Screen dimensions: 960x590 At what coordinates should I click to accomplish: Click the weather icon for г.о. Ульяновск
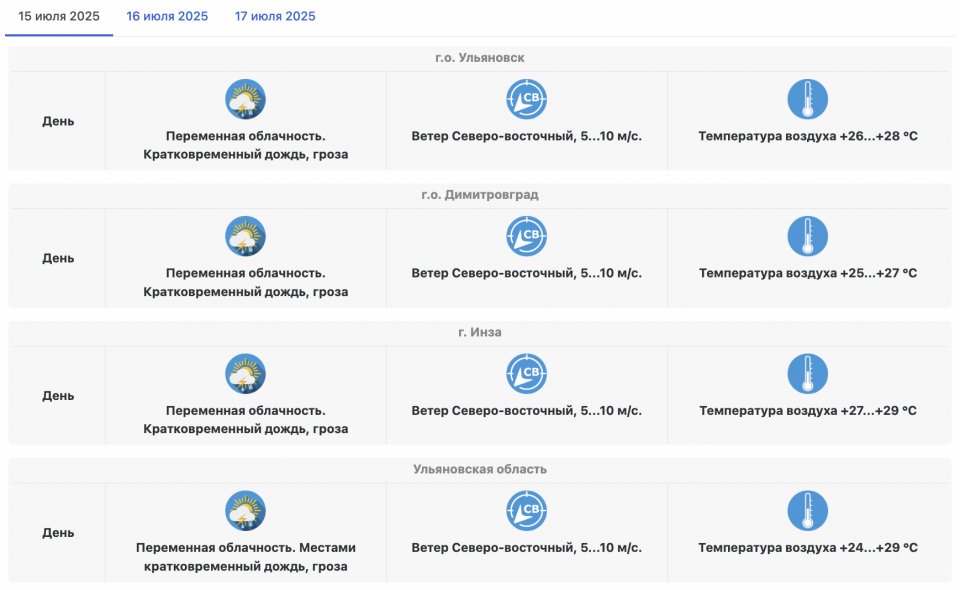(x=245, y=99)
